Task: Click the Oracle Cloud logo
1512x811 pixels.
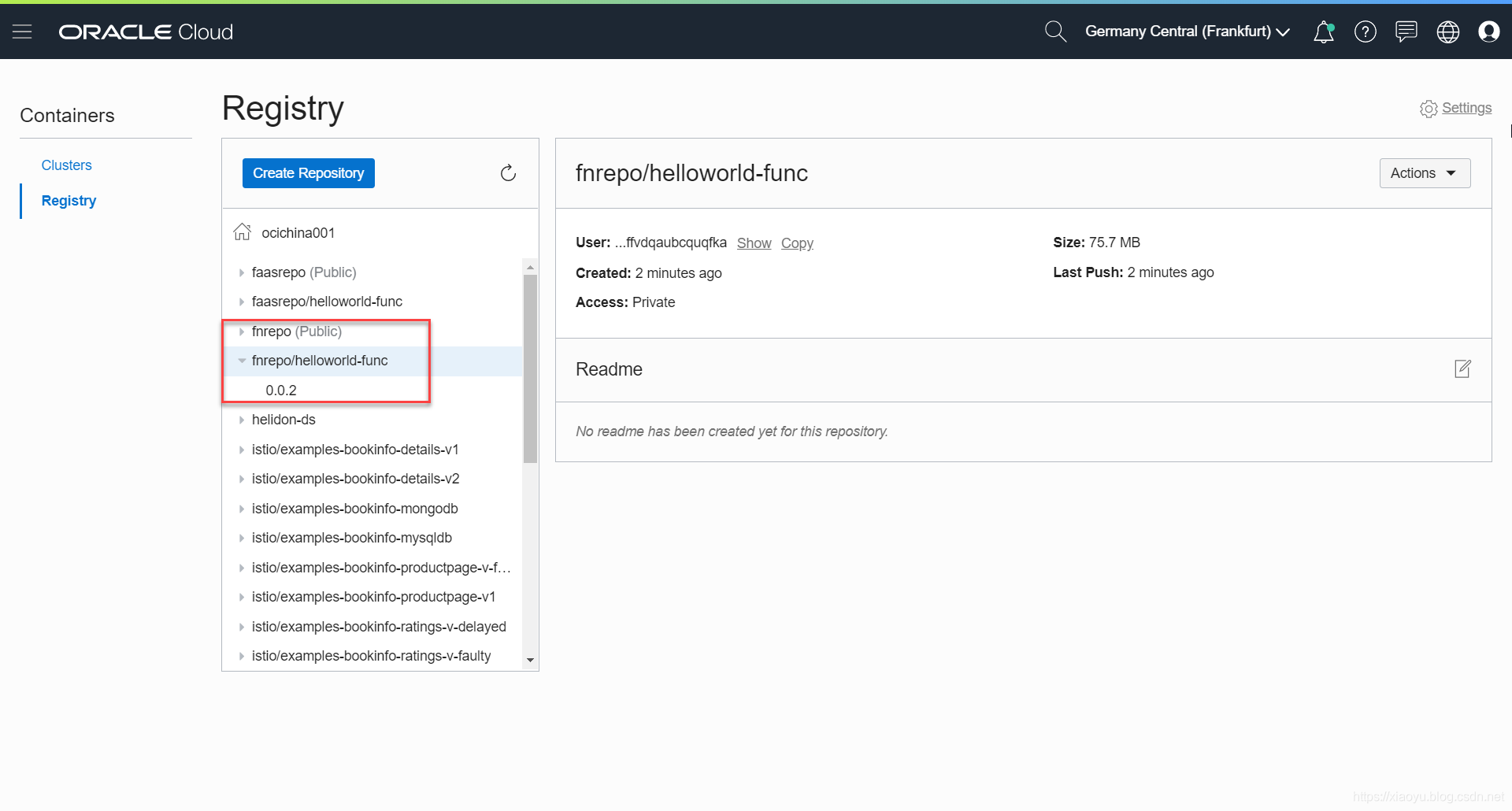Action: click(x=146, y=31)
